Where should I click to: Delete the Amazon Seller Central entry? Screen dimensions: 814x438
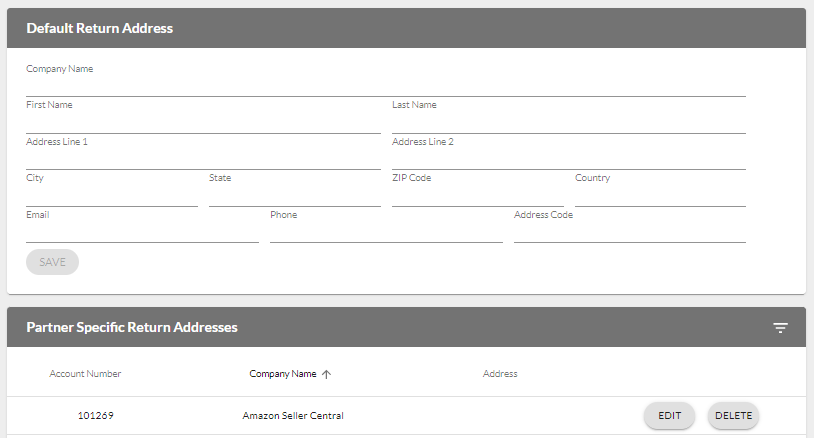pos(733,416)
